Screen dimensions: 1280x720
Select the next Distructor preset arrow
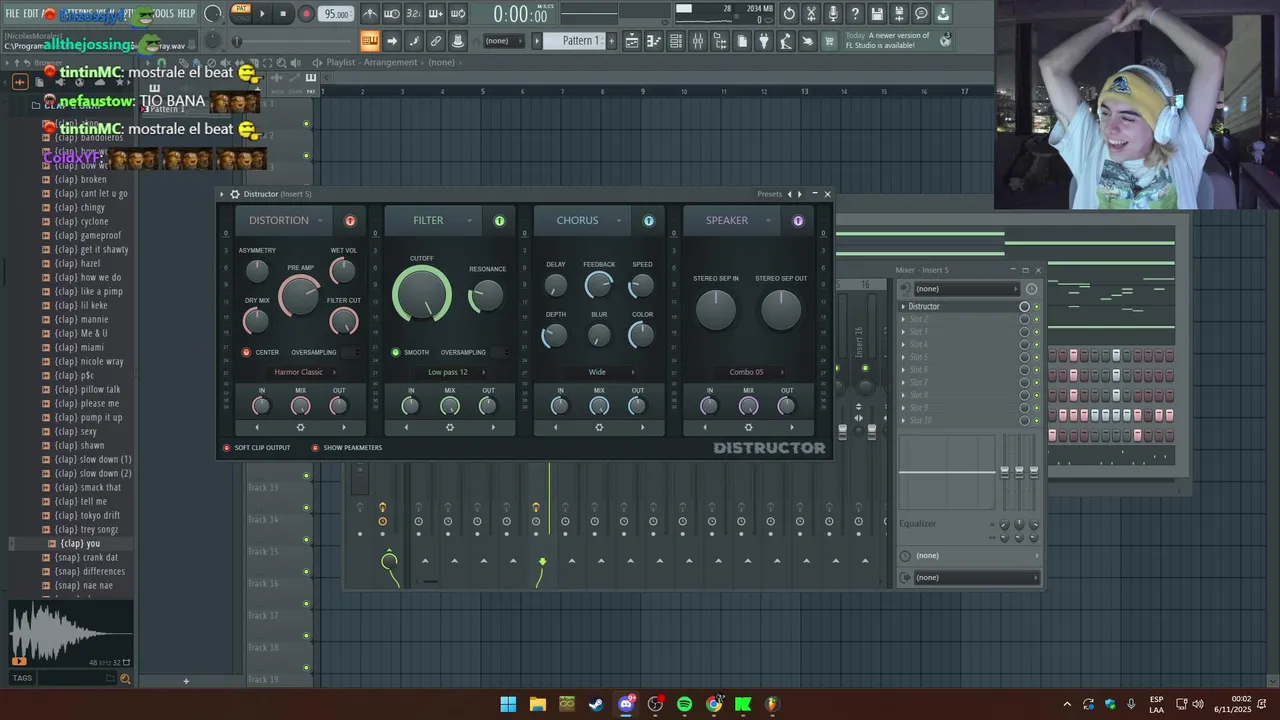(x=799, y=194)
